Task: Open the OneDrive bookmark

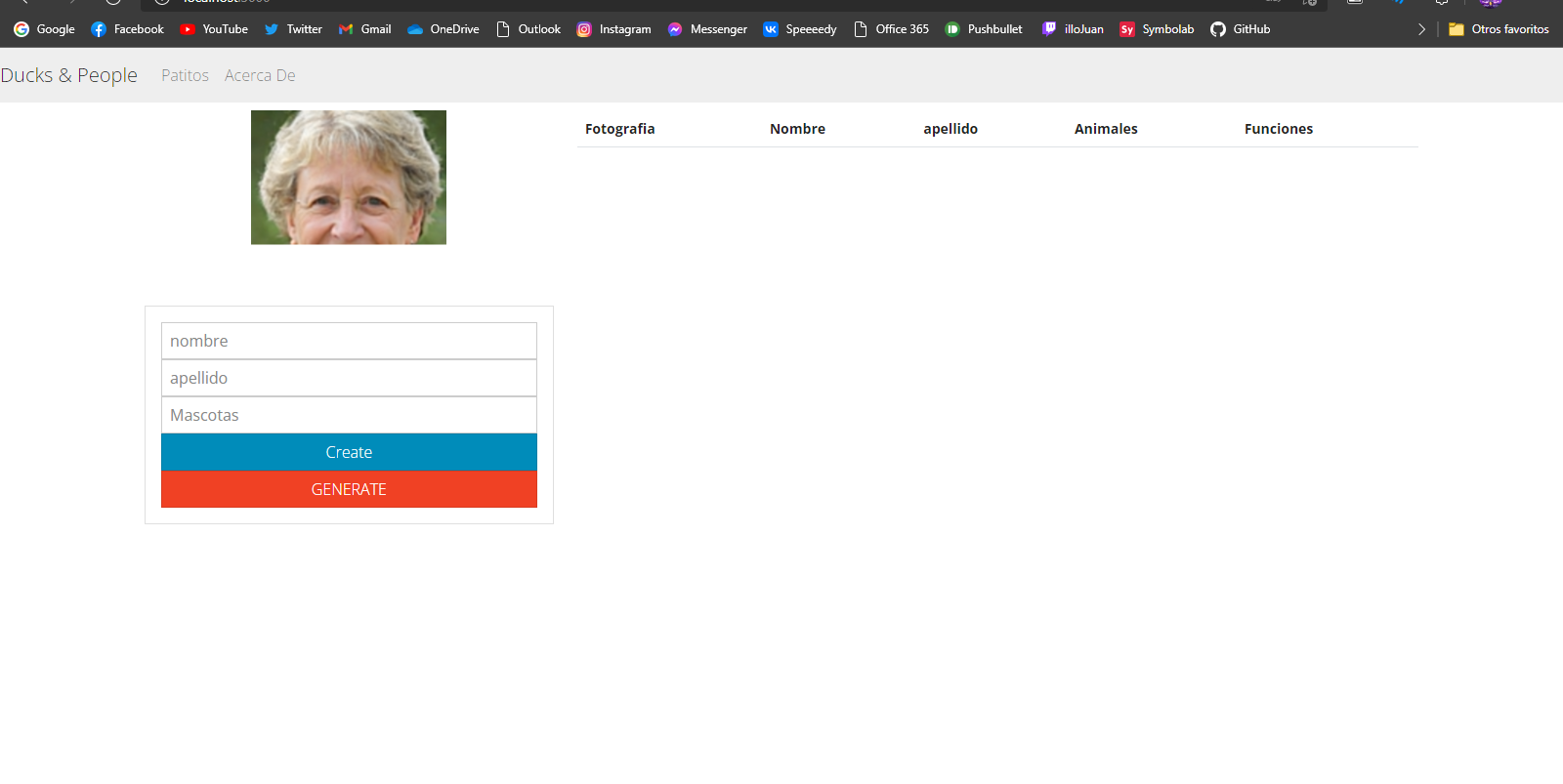Action: click(444, 29)
